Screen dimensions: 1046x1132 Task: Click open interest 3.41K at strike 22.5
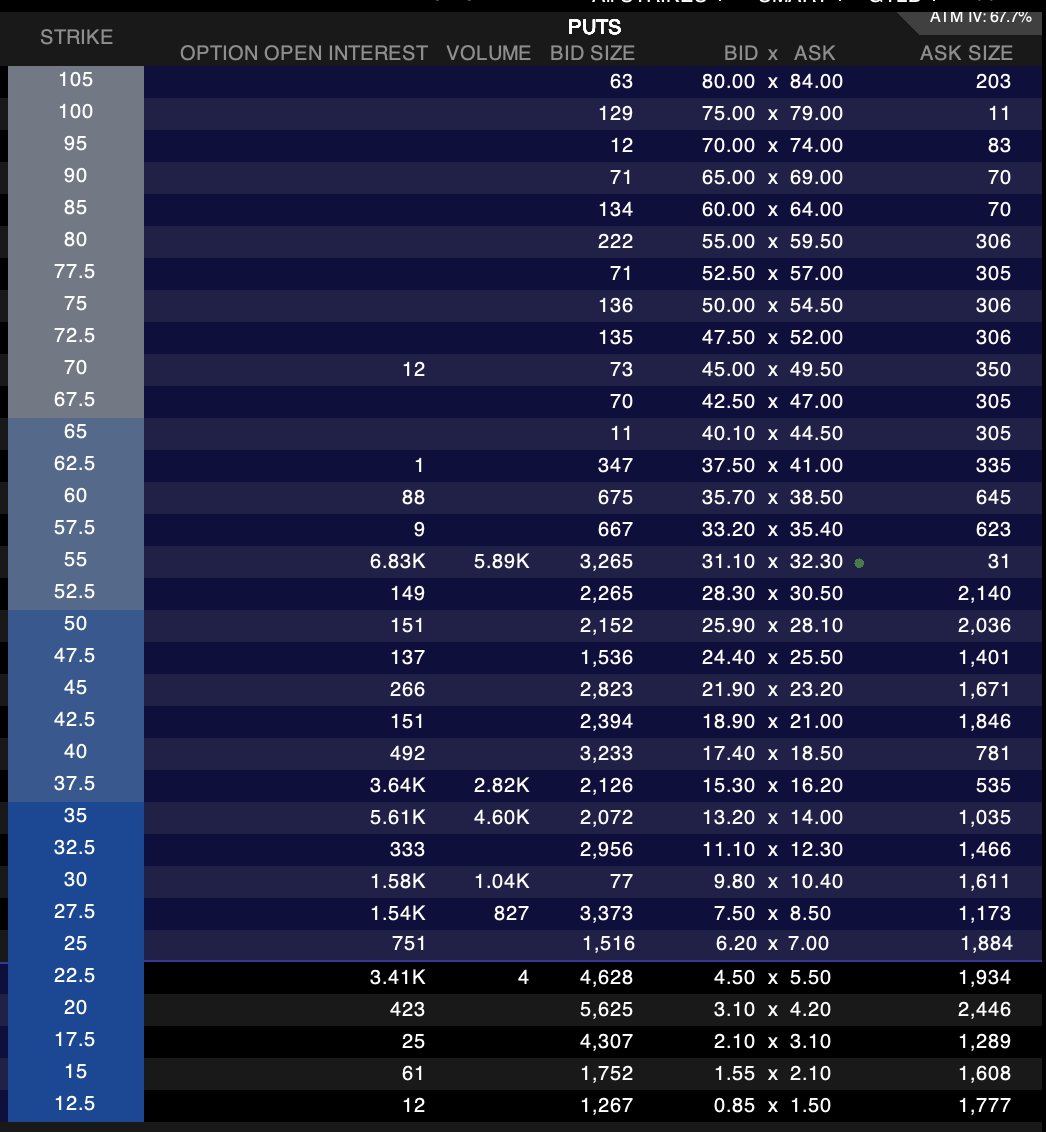(x=398, y=978)
